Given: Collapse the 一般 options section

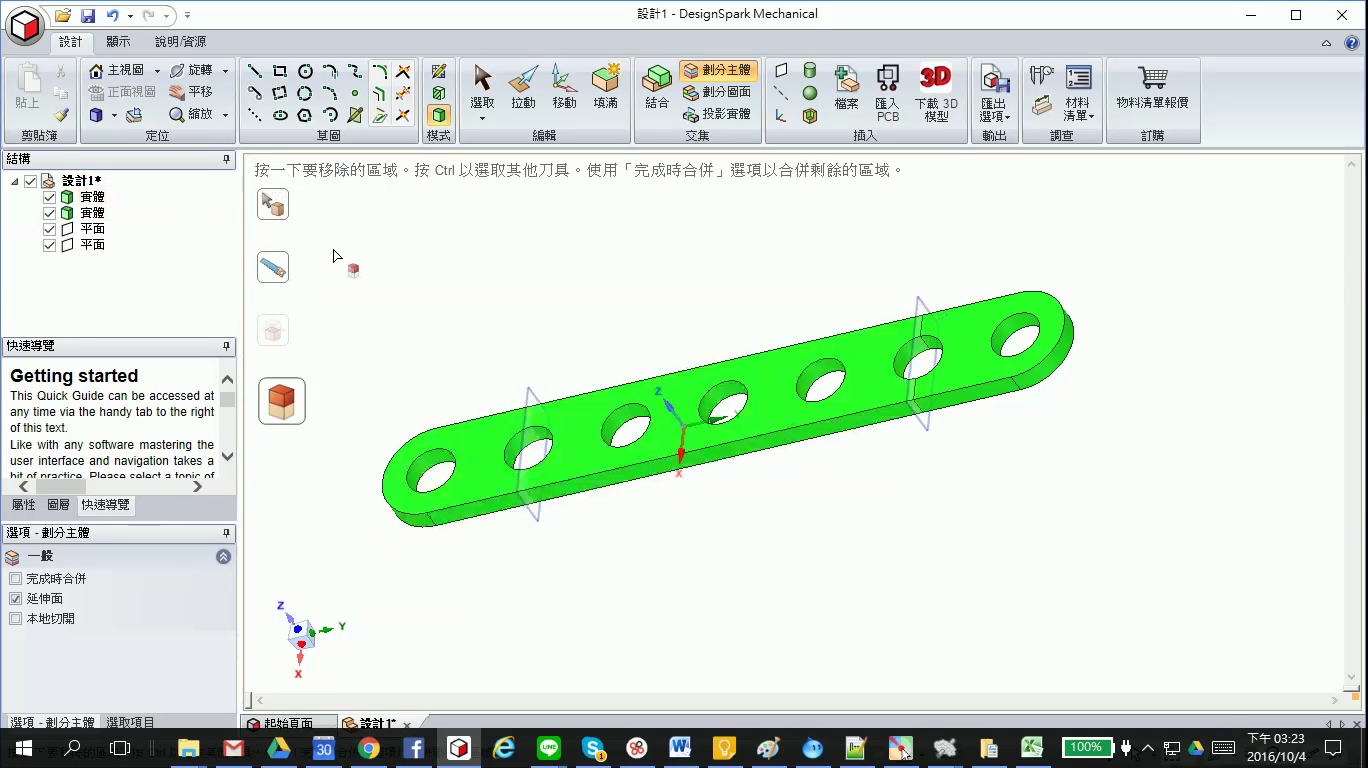Looking at the screenshot, I should pos(223,557).
